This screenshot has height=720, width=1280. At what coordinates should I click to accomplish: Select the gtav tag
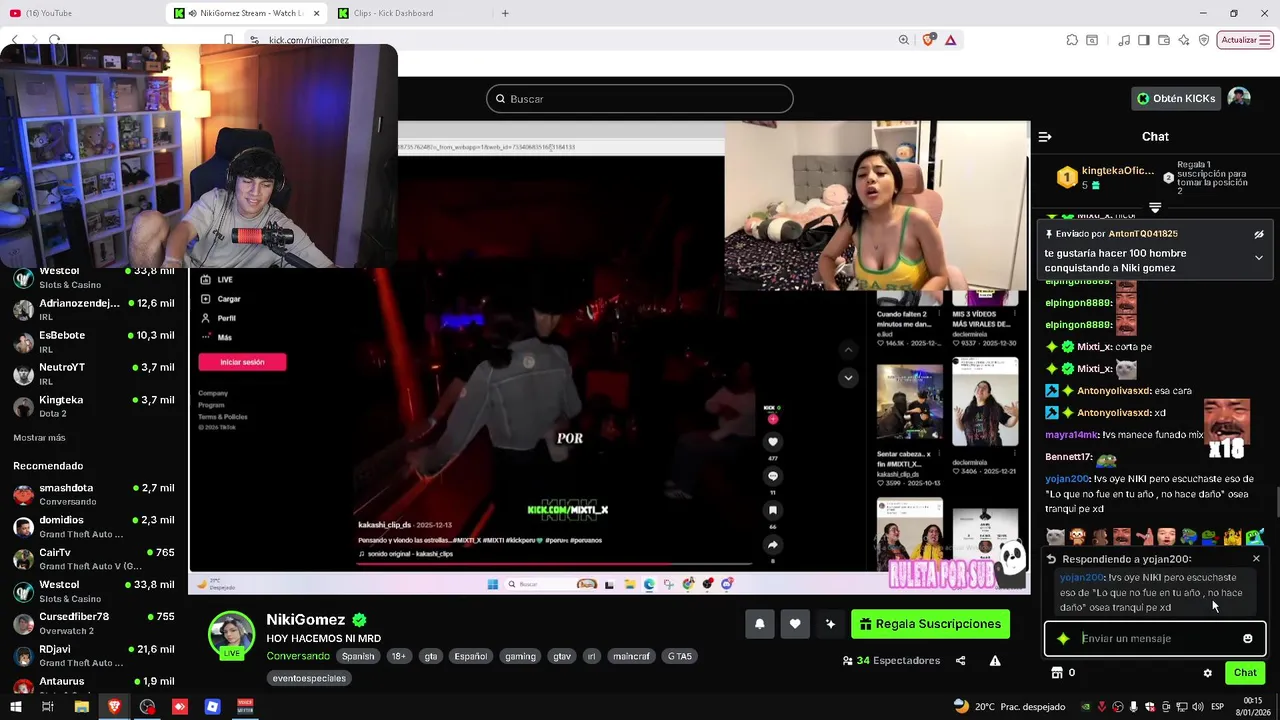click(562, 656)
